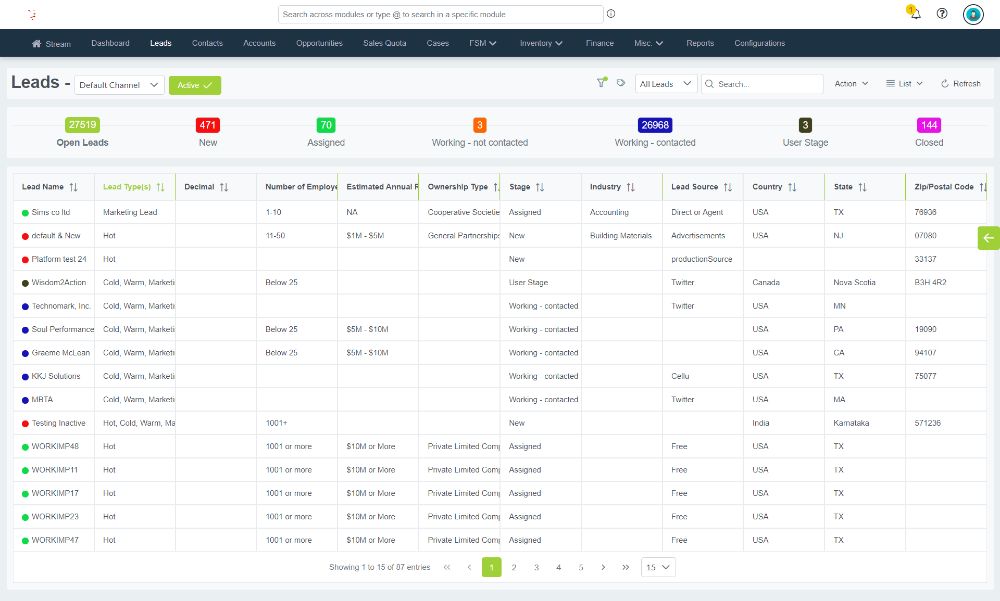Viewport: 1000px width, 601px height.
Task: Click the search info icon
Action: pyautogui.click(x=611, y=14)
